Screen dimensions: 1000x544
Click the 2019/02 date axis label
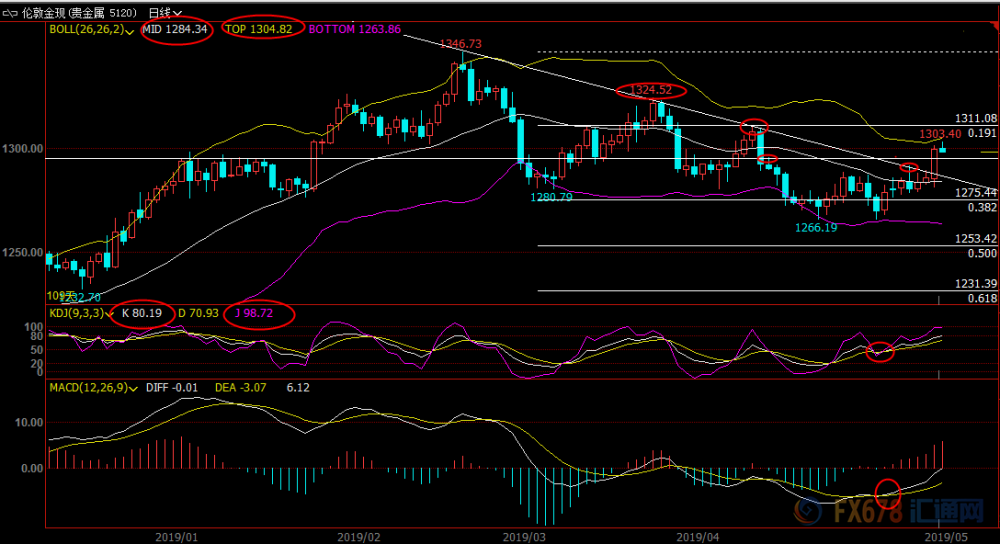(358, 537)
